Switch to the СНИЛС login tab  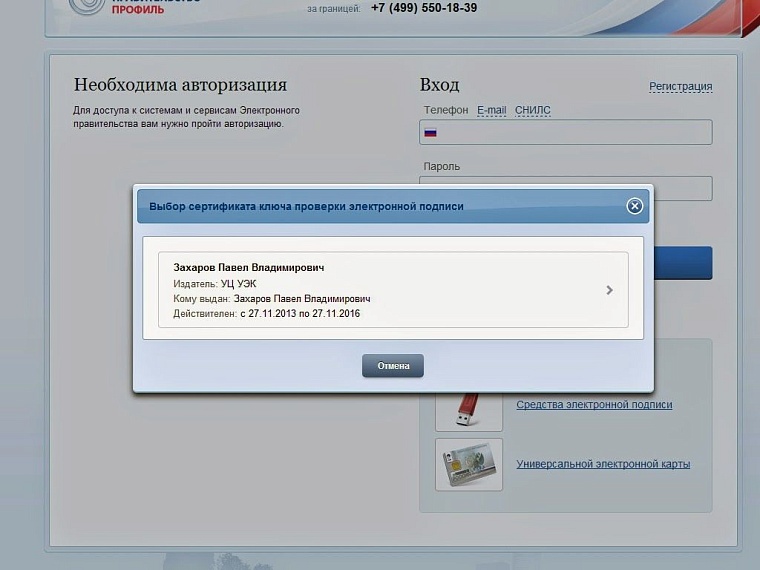tap(532, 110)
